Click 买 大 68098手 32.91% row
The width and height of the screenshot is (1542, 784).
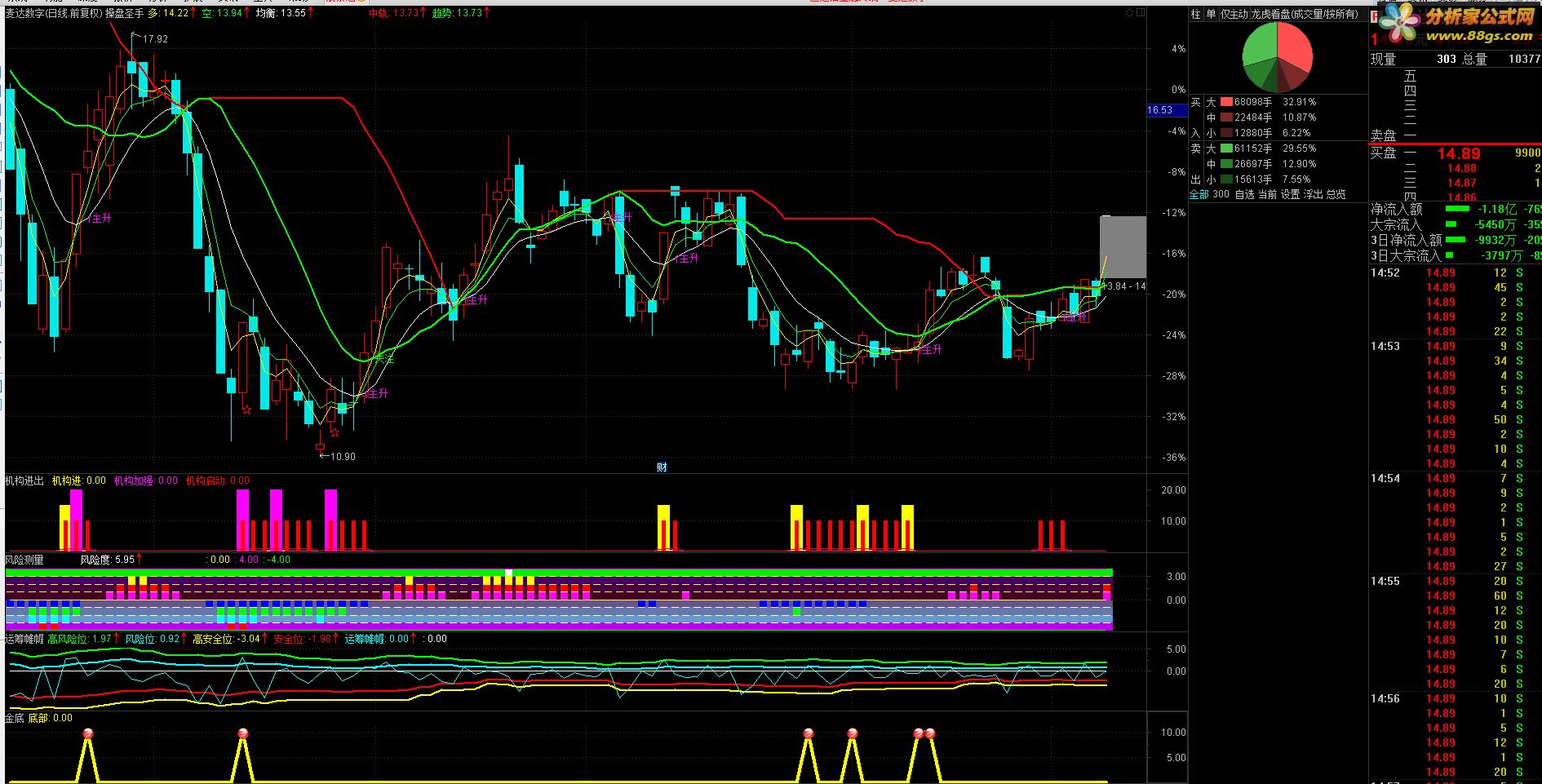[1261, 102]
